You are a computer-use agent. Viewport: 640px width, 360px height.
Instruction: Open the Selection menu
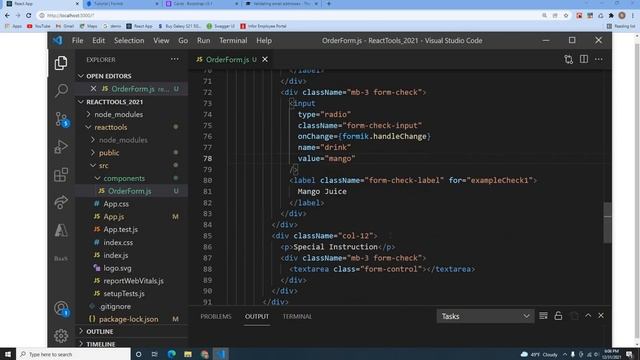(129, 40)
